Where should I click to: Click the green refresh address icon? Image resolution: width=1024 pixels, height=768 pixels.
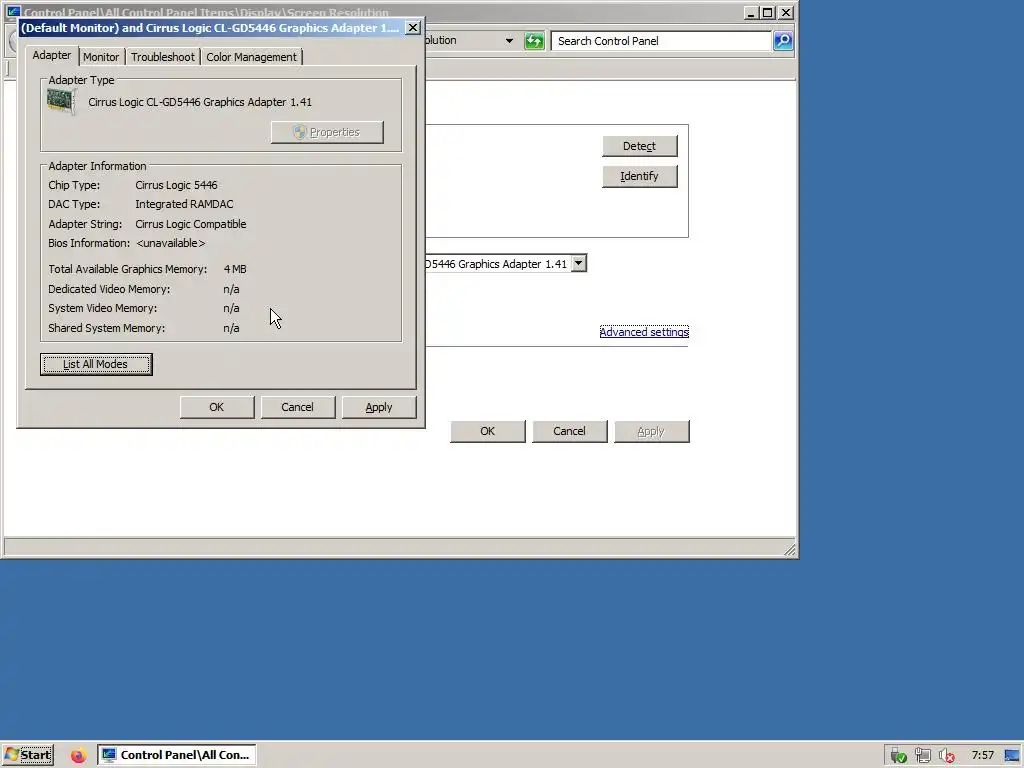coord(534,40)
